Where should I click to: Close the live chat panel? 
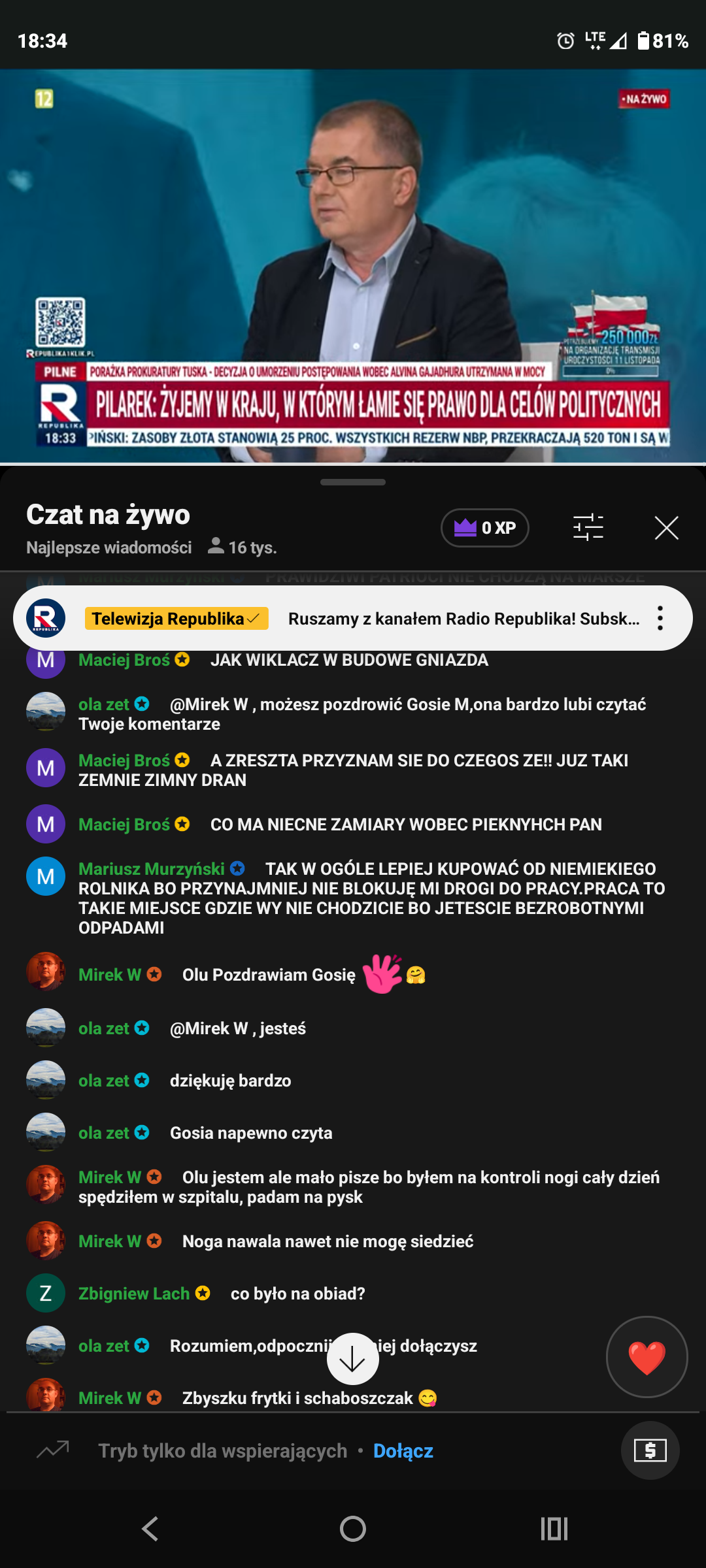(666, 527)
